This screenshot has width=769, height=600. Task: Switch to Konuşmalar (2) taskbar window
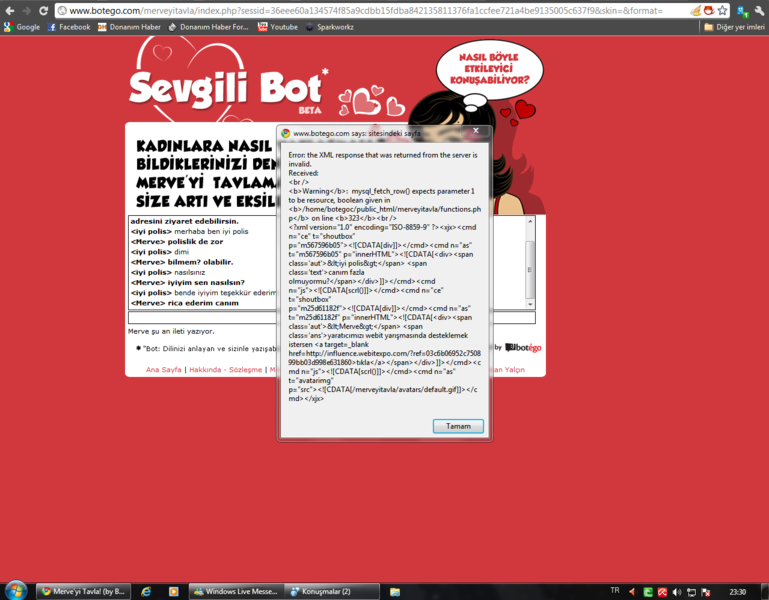coord(332,592)
